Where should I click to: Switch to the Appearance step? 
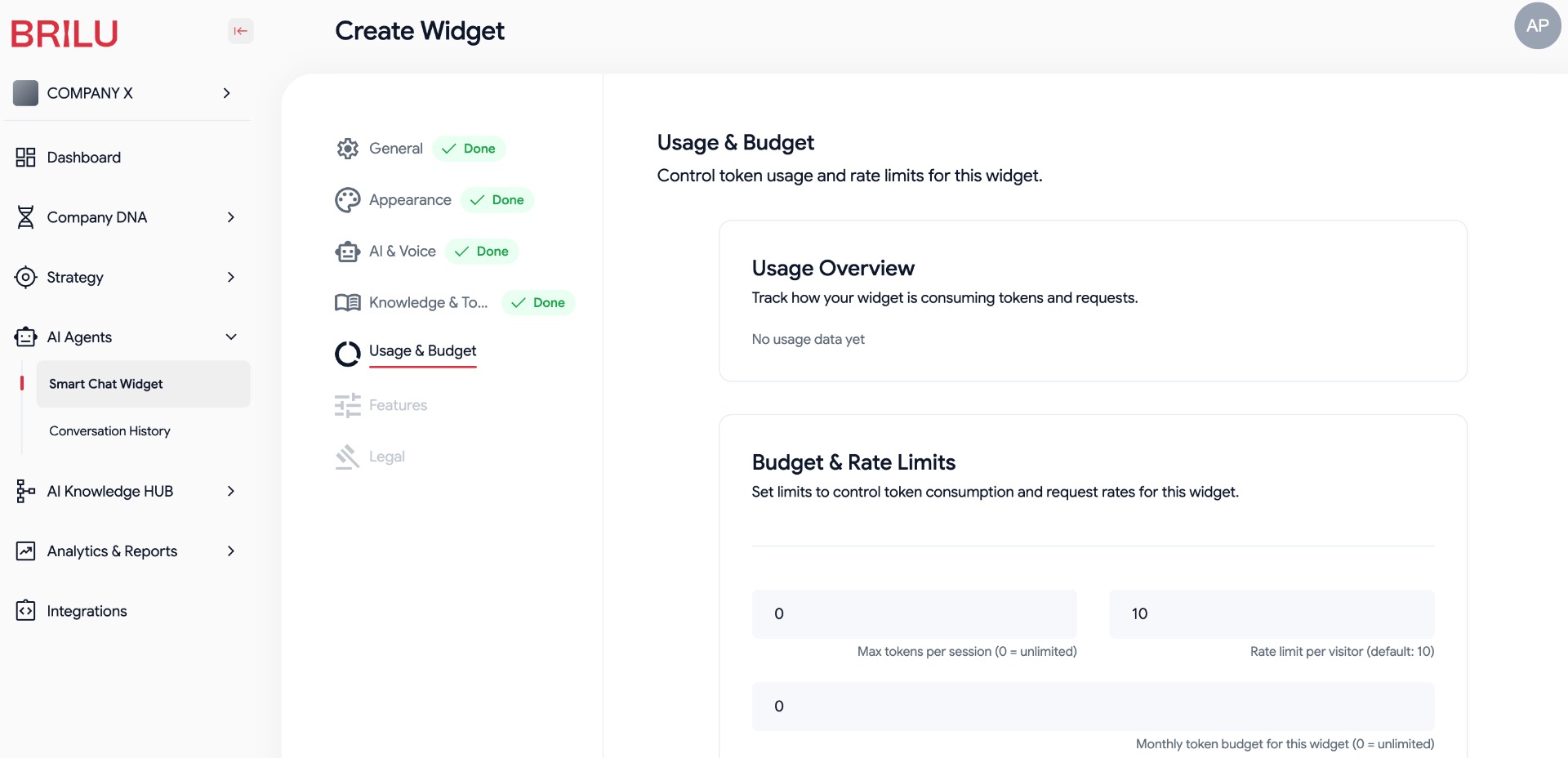point(410,200)
